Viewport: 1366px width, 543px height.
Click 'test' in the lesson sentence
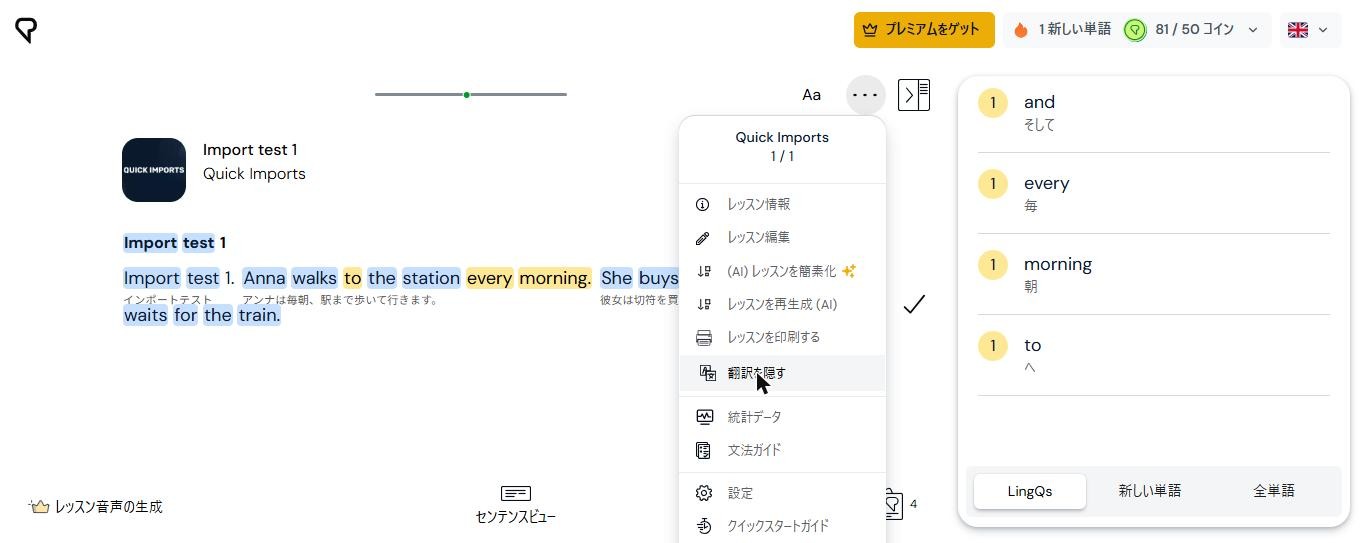[x=203, y=278]
